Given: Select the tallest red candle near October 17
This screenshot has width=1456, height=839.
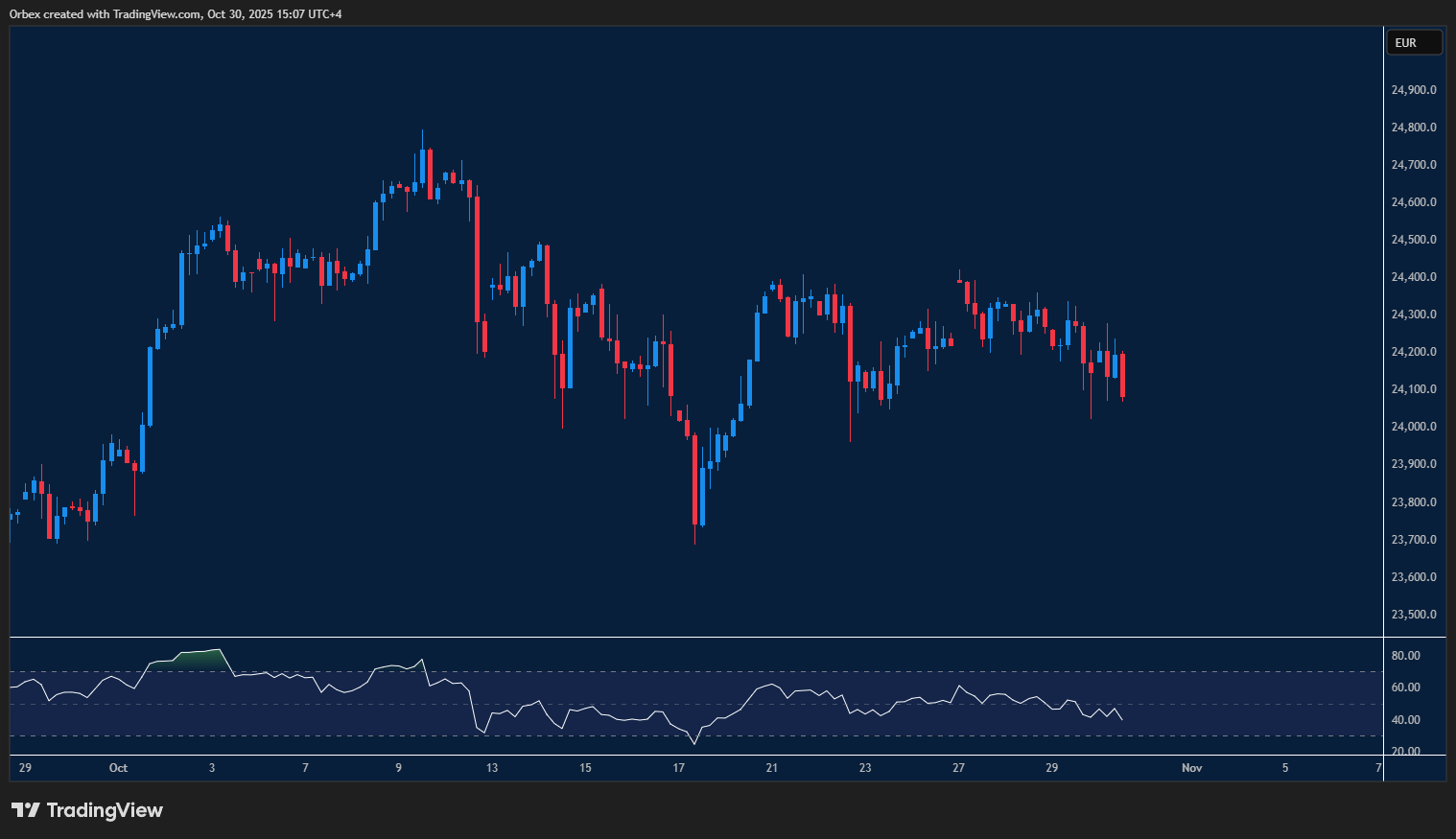Looking at the screenshot, I should [695, 479].
